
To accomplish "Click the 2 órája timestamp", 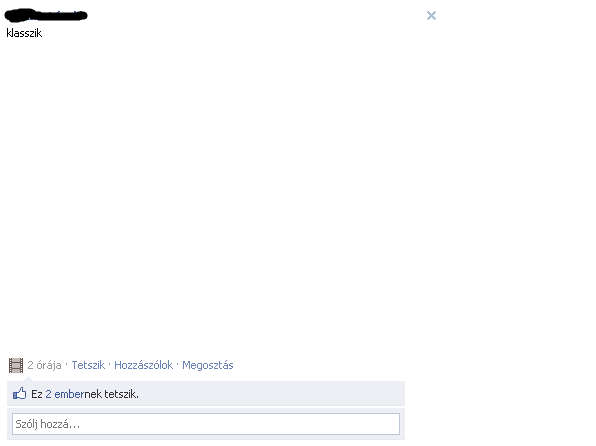I will pos(44,365).
